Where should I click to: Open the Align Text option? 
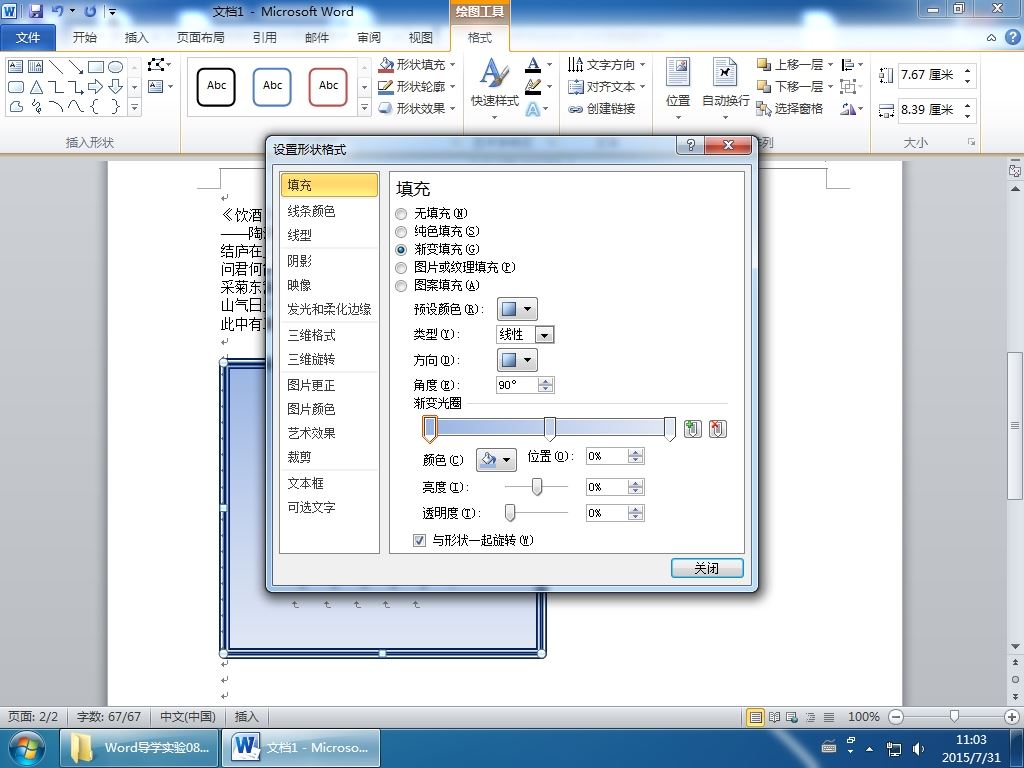(606, 86)
